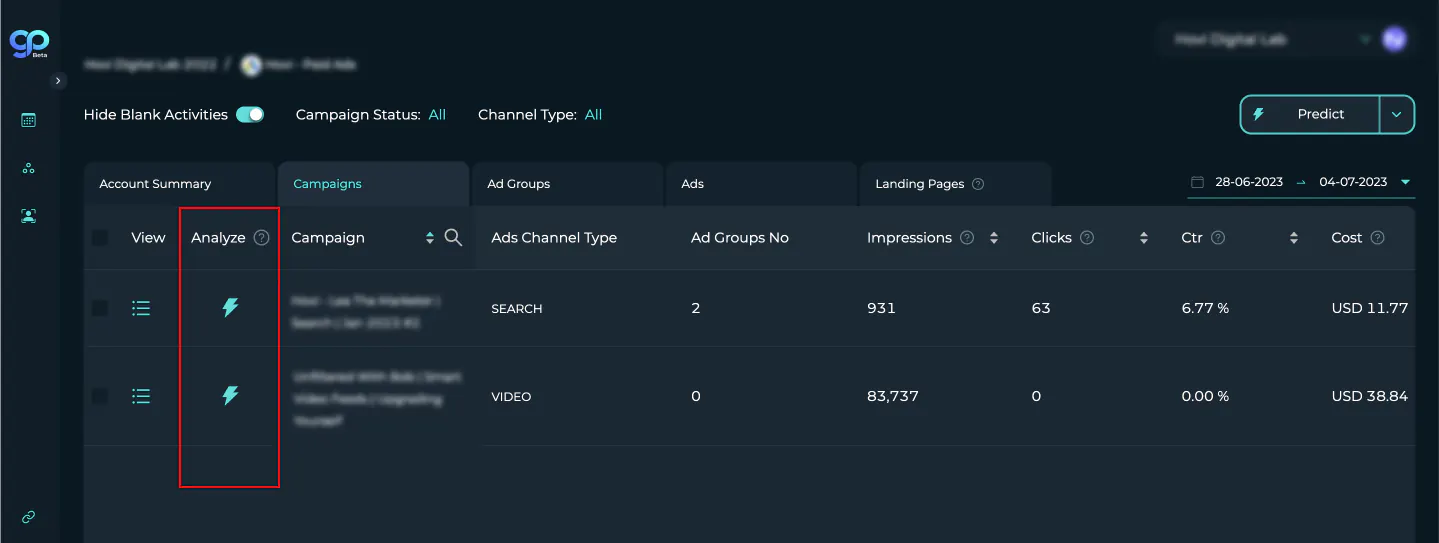1439x543 pixels.
Task: Click the Ads Channel Type column header
Action: 554,238
